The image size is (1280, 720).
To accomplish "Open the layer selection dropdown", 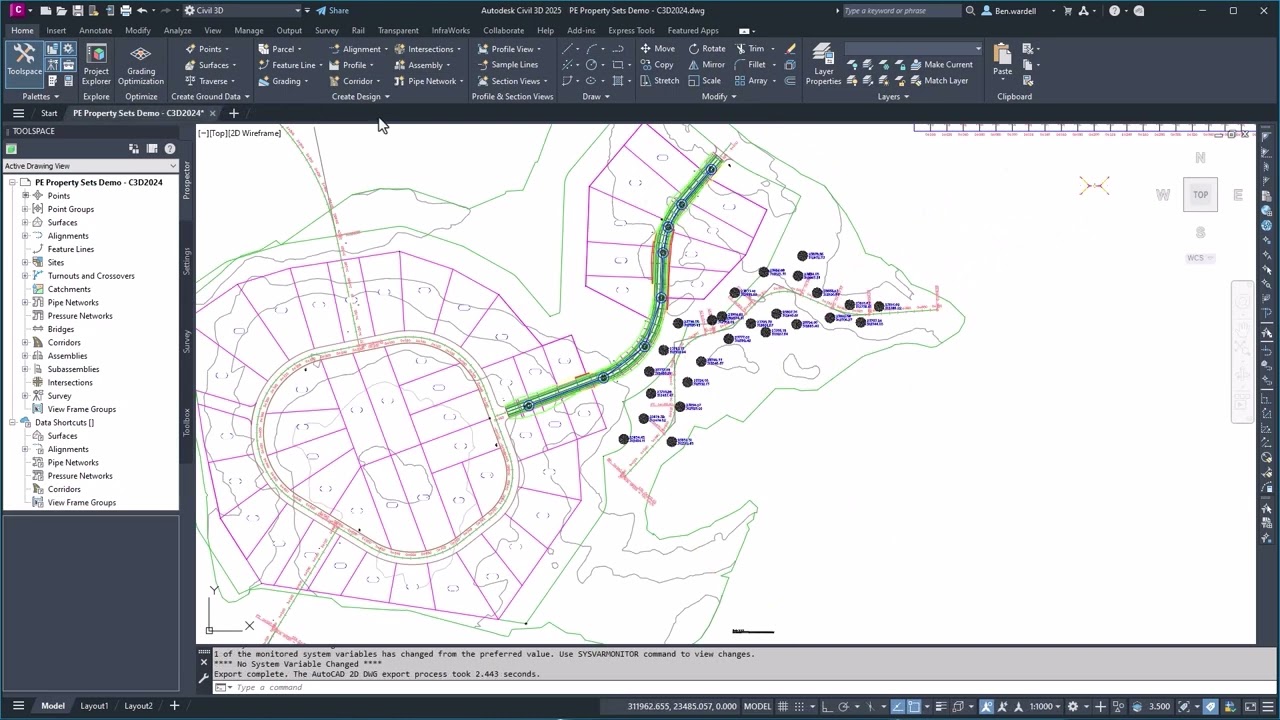I will pyautogui.click(x=915, y=48).
